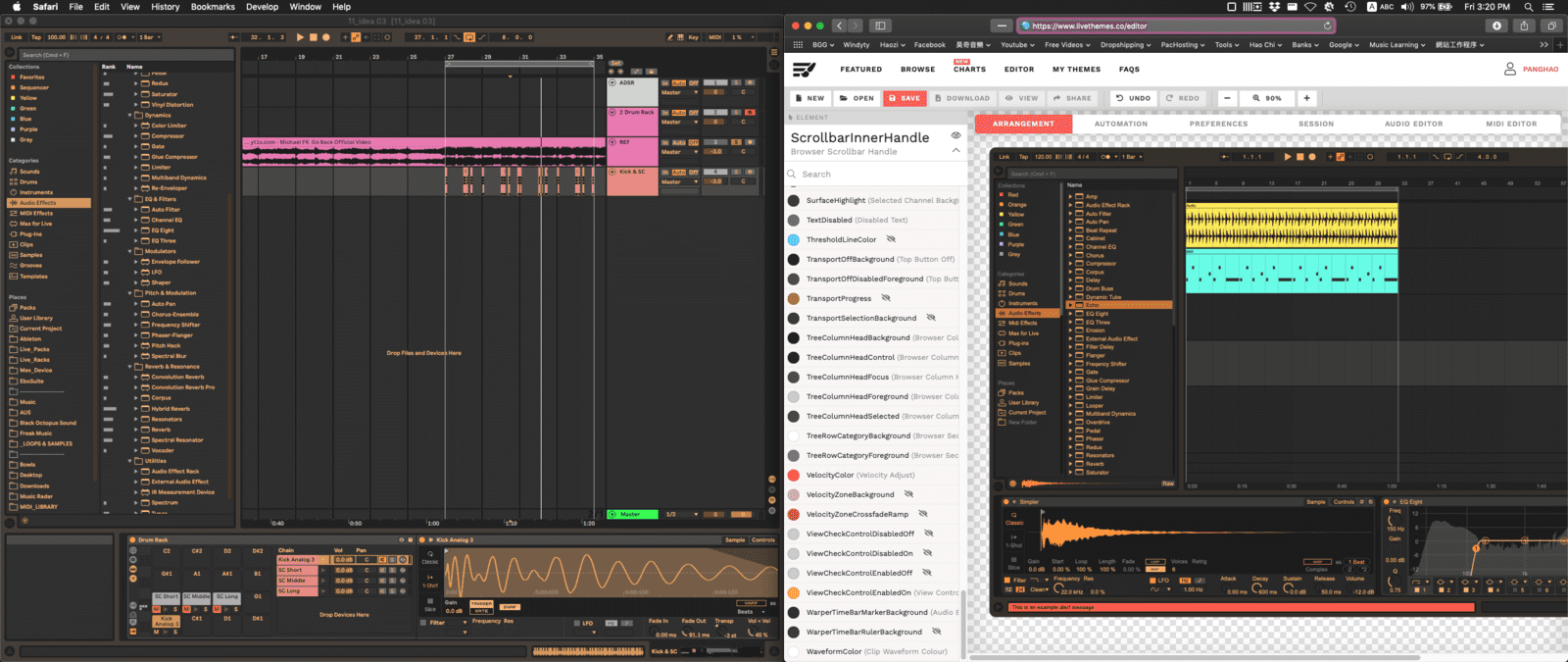Image resolution: width=1568 pixels, height=662 pixels.
Task: Click the red SAVE button
Action: tap(904, 98)
